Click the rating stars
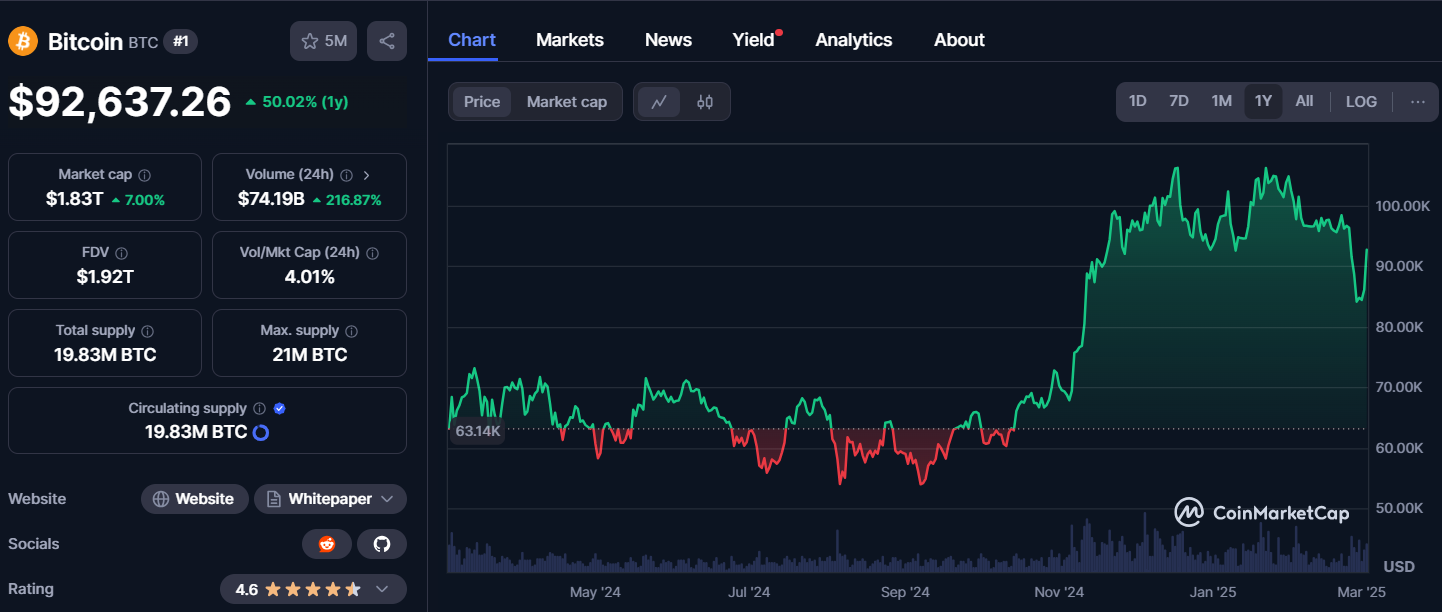This screenshot has width=1442, height=612. [313, 589]
